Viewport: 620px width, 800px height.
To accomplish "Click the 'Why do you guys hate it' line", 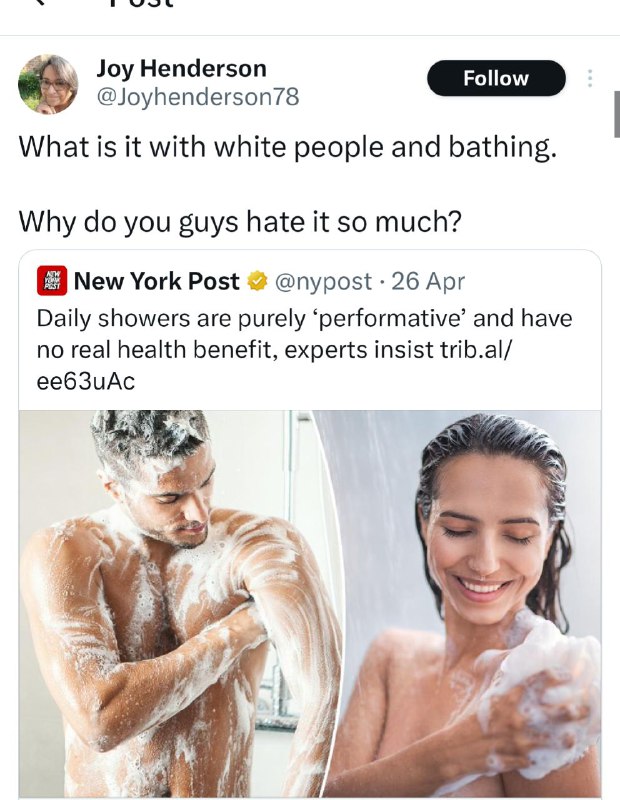I will tap(240, 221).
